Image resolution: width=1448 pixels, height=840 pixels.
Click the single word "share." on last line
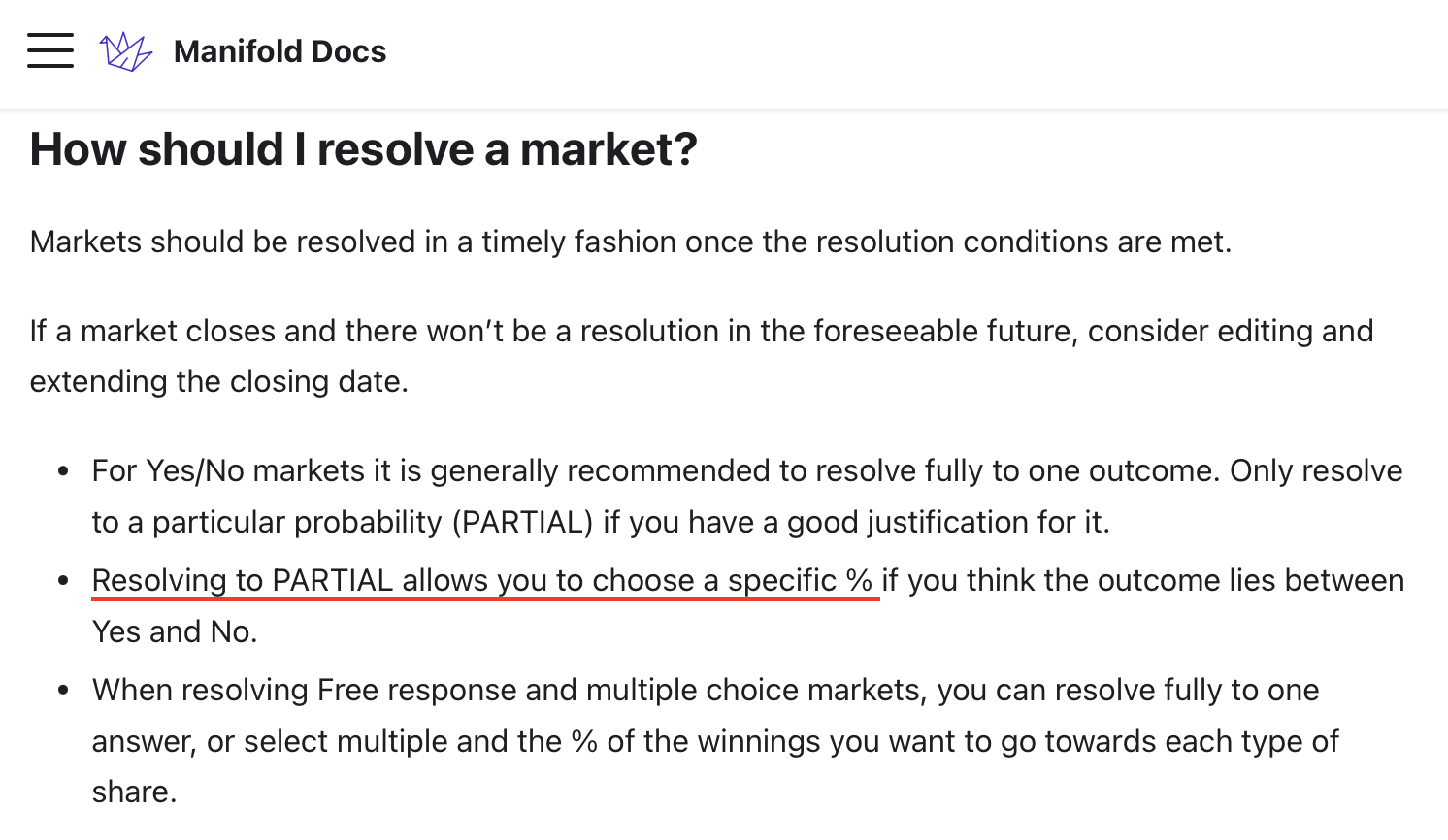pyautogui.click(x=135, y=792)
